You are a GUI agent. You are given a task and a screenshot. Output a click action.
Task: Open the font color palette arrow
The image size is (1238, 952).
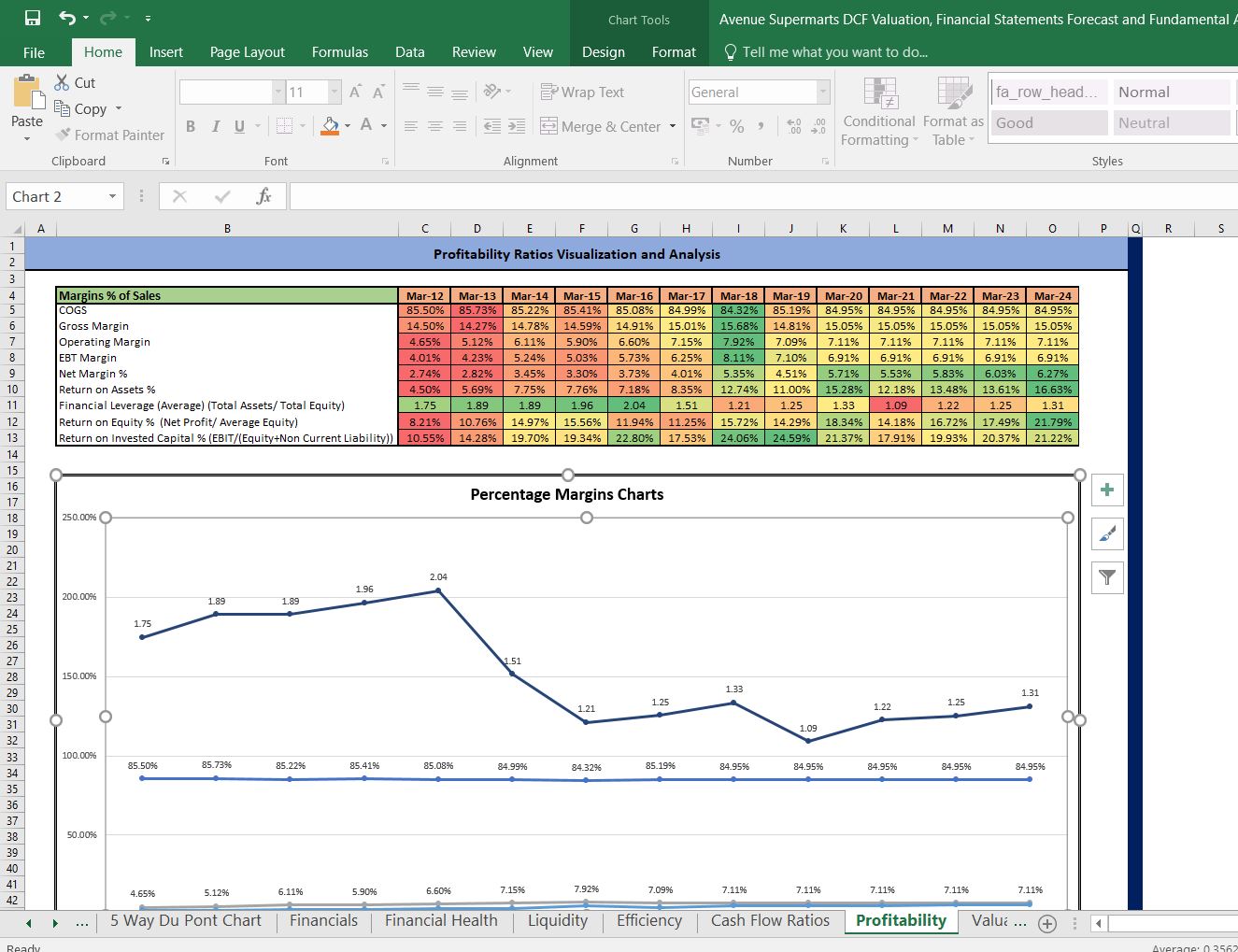coord(384,126)
